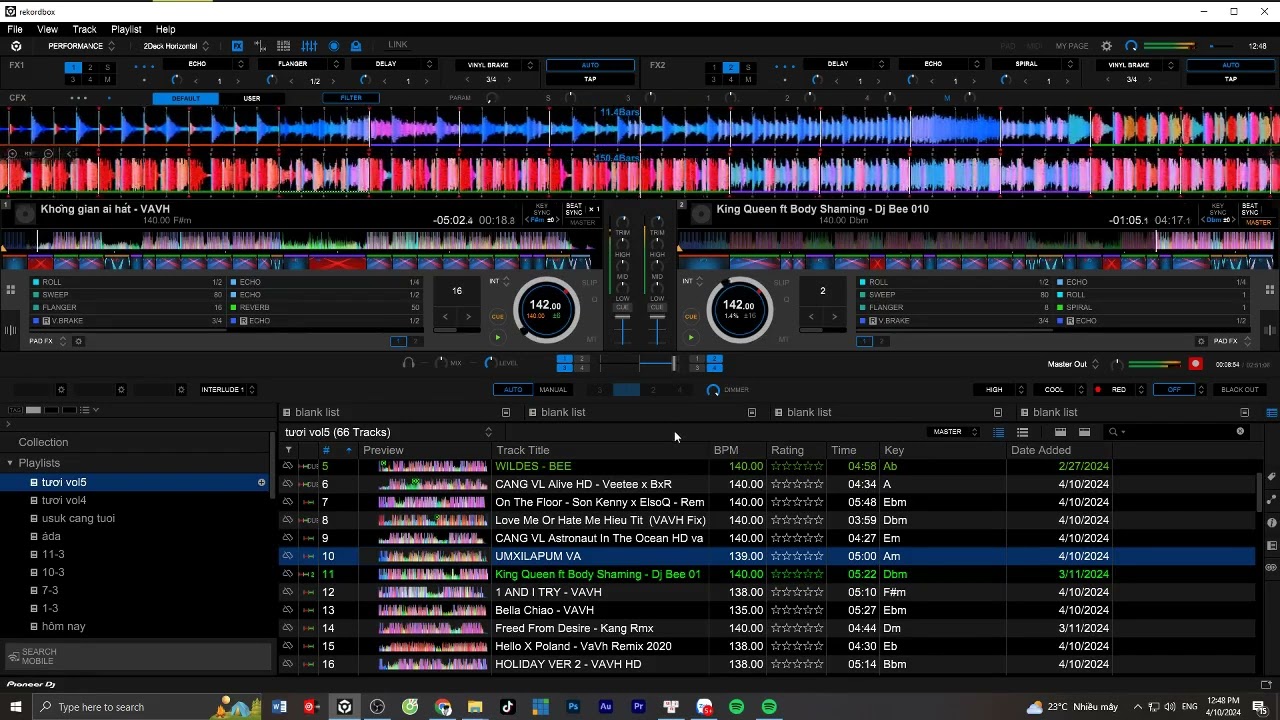Click the CUE button on deck 2
This screenshot has height=720, width=1280.
click(690, 317)
